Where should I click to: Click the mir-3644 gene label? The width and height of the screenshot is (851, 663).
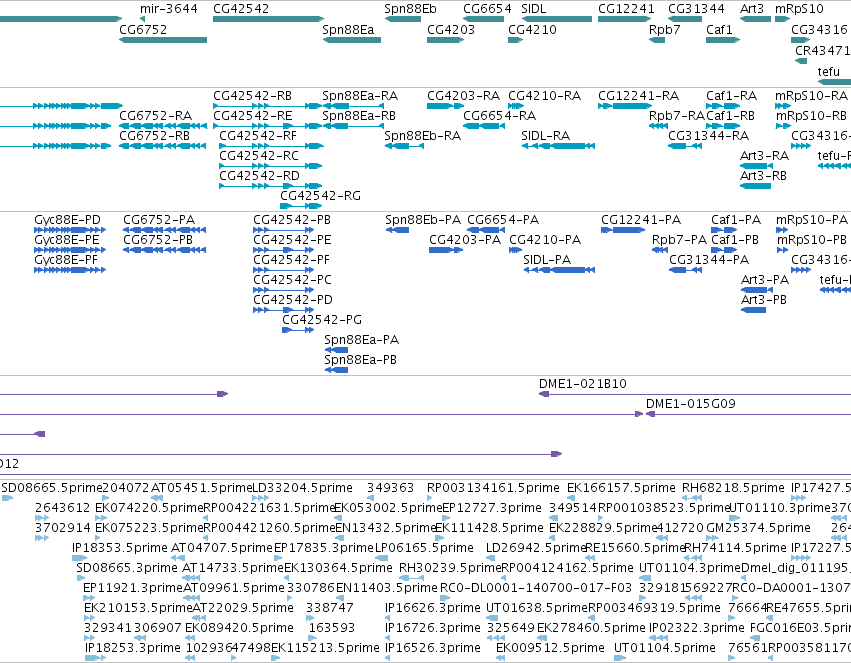(x=169, y=9)
